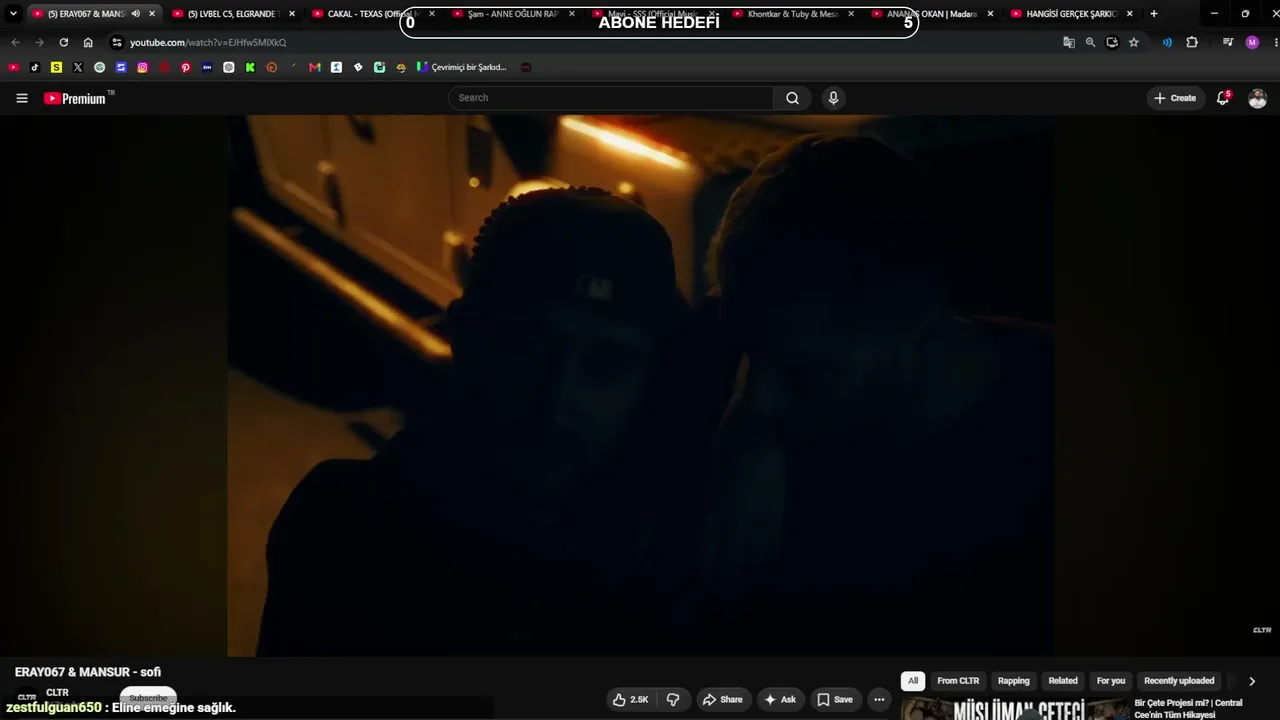Dislike the video with thumbs down

click(x=673, y=700)
